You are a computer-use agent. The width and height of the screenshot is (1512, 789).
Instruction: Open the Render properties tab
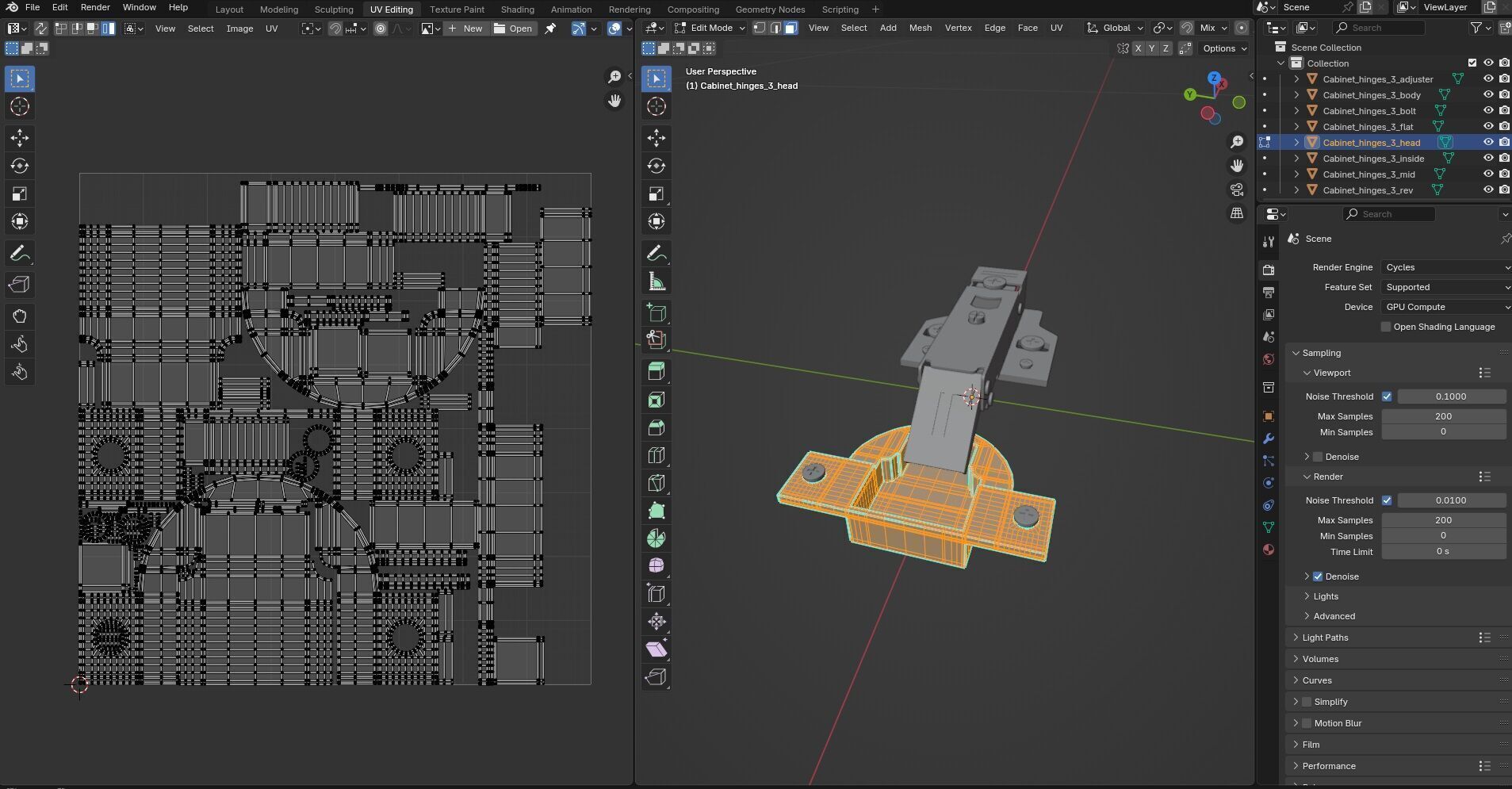(1269, 270)
